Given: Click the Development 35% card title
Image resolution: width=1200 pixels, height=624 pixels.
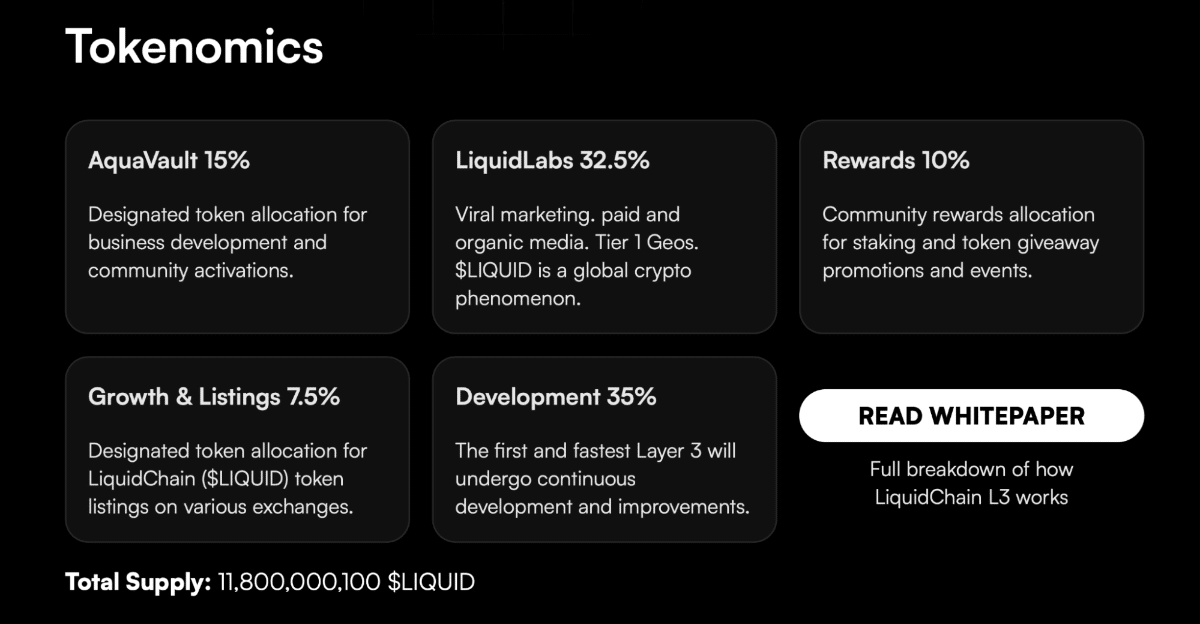Looking at the screenshot, I should click(x=556, y=396).
